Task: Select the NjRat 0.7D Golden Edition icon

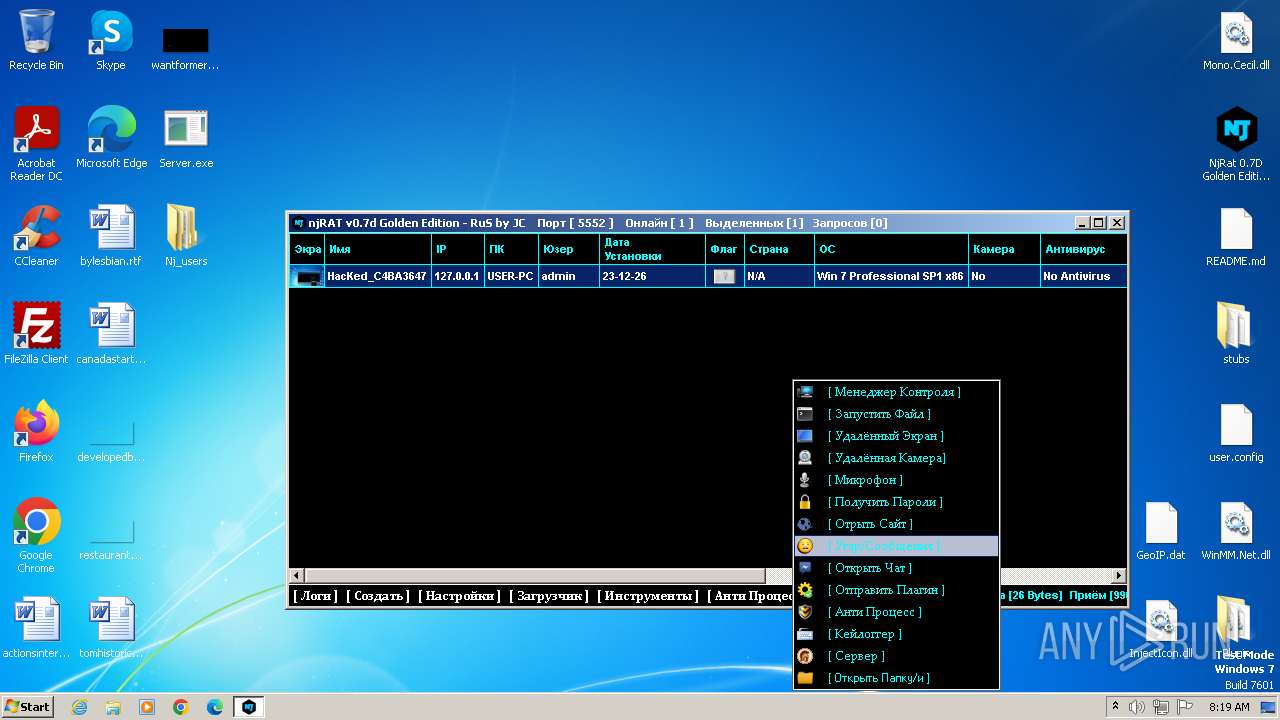Action: [x=1236, y=145]
